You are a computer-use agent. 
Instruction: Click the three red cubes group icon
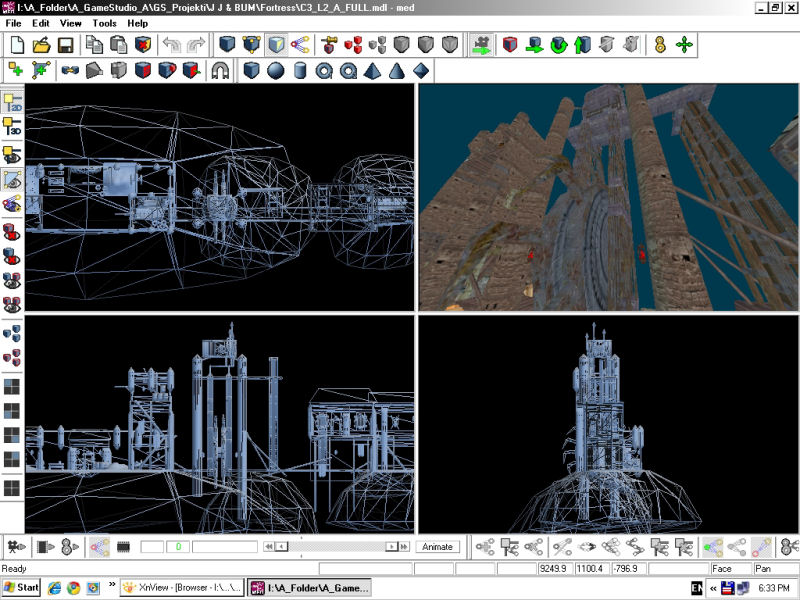point(353,45)
